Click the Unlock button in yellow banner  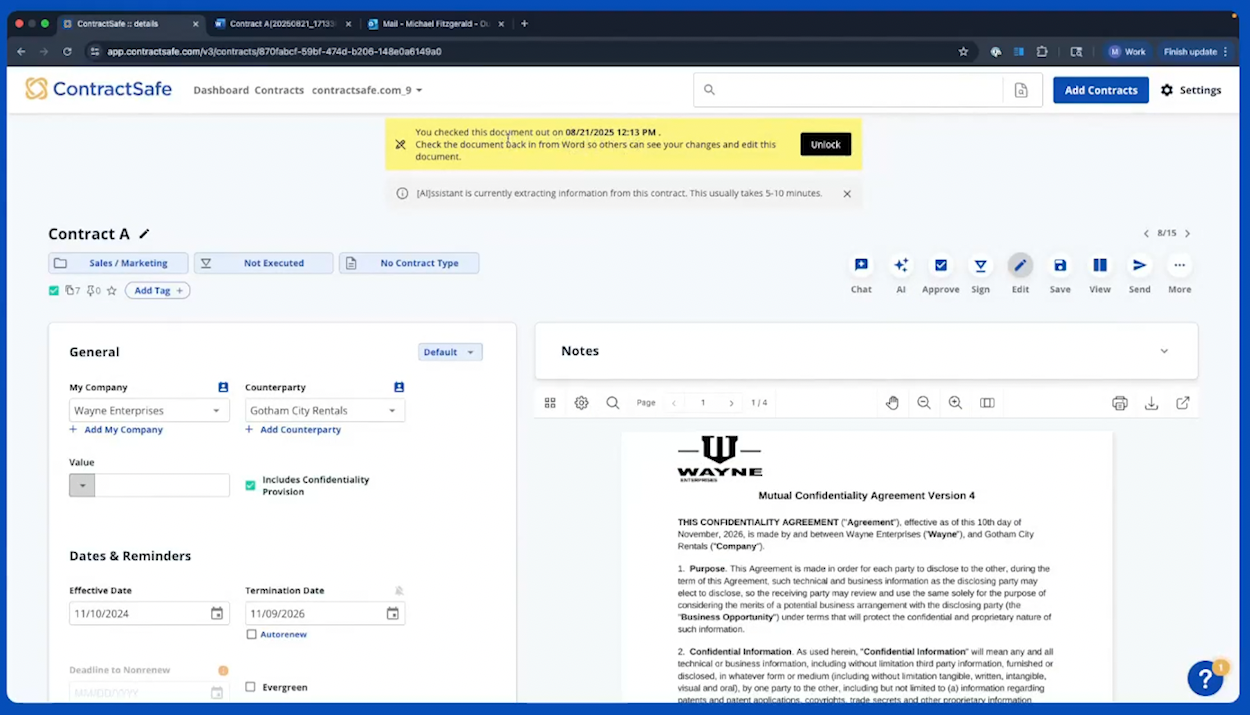pos(825,144)
